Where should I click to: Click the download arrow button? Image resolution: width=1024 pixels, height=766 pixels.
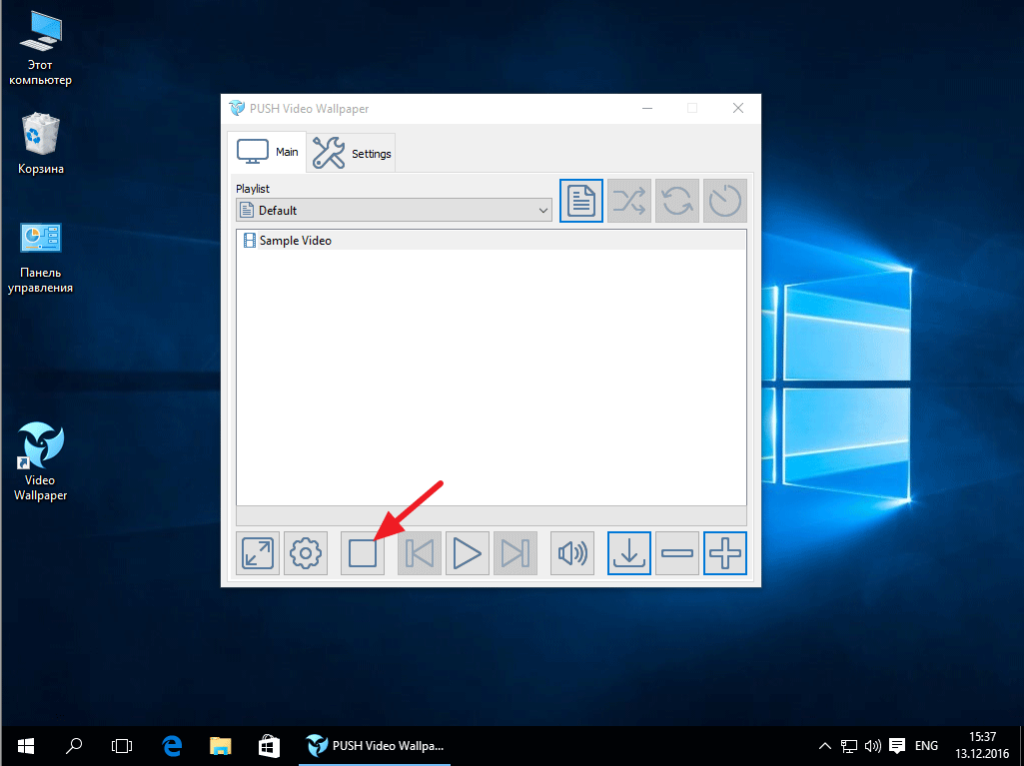(629, 553)
